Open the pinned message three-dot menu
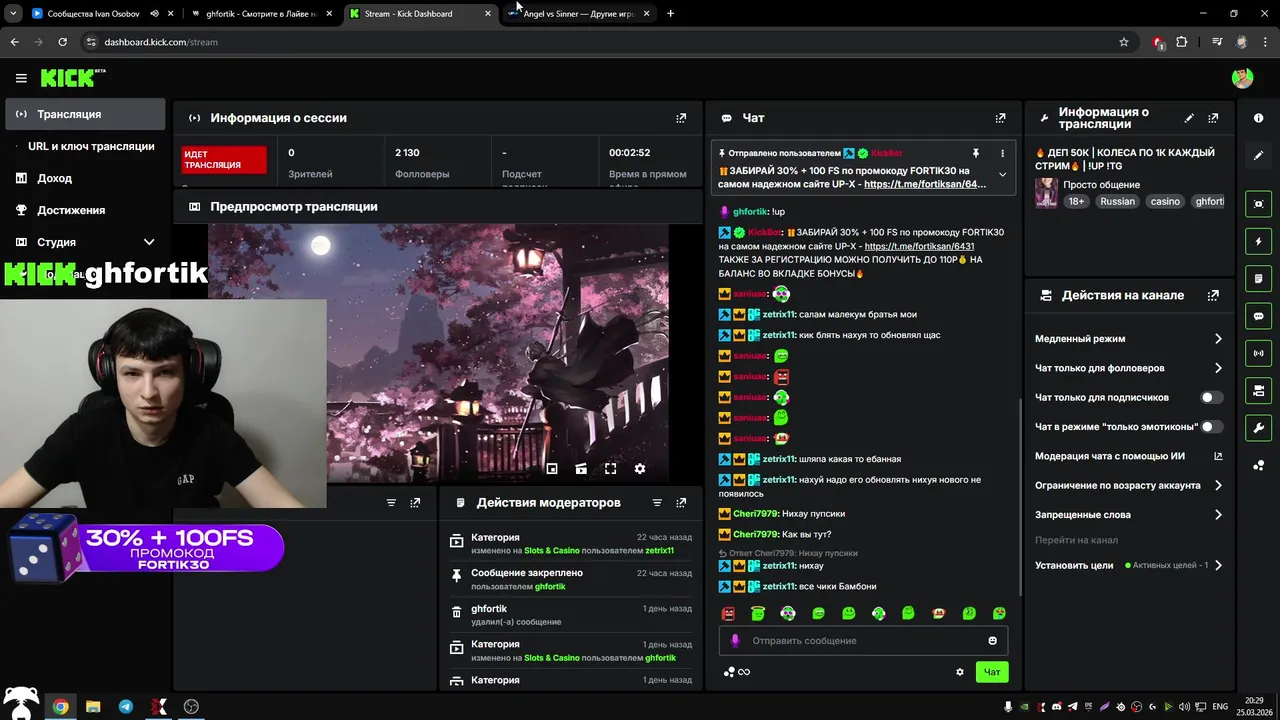The width and height of the screenshot is (1280, 720). (1002, 153)
